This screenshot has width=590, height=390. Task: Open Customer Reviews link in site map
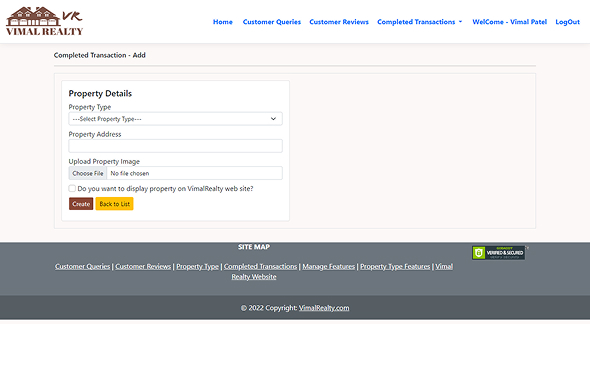(143, 266)
